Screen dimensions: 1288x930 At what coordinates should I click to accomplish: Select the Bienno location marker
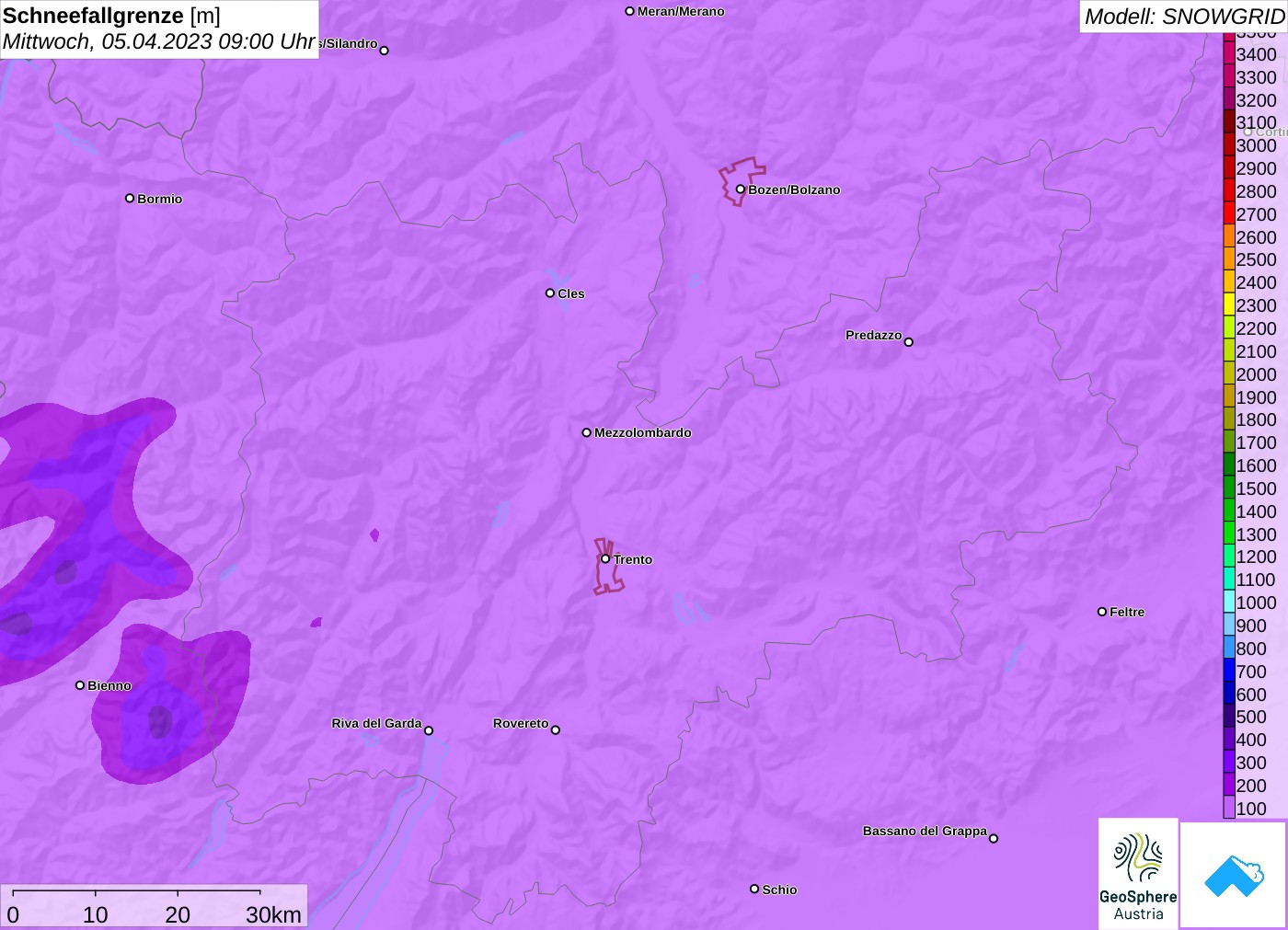[80, 685]
